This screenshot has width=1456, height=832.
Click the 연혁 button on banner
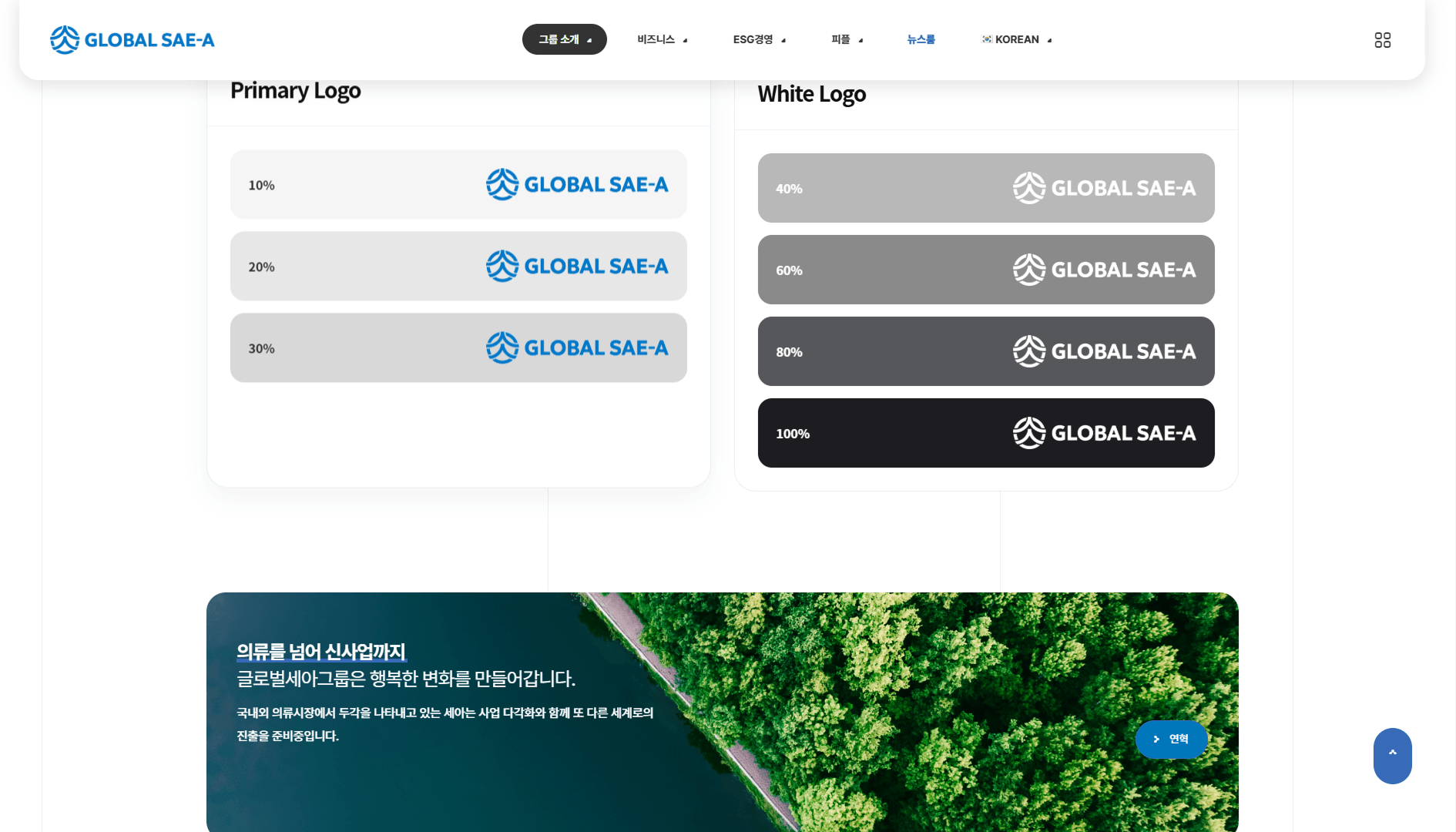(x=1171, y=740)
